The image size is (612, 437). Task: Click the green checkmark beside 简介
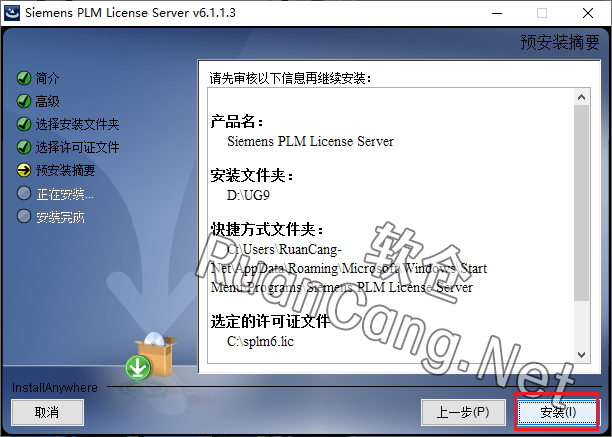tap(24, 78)
